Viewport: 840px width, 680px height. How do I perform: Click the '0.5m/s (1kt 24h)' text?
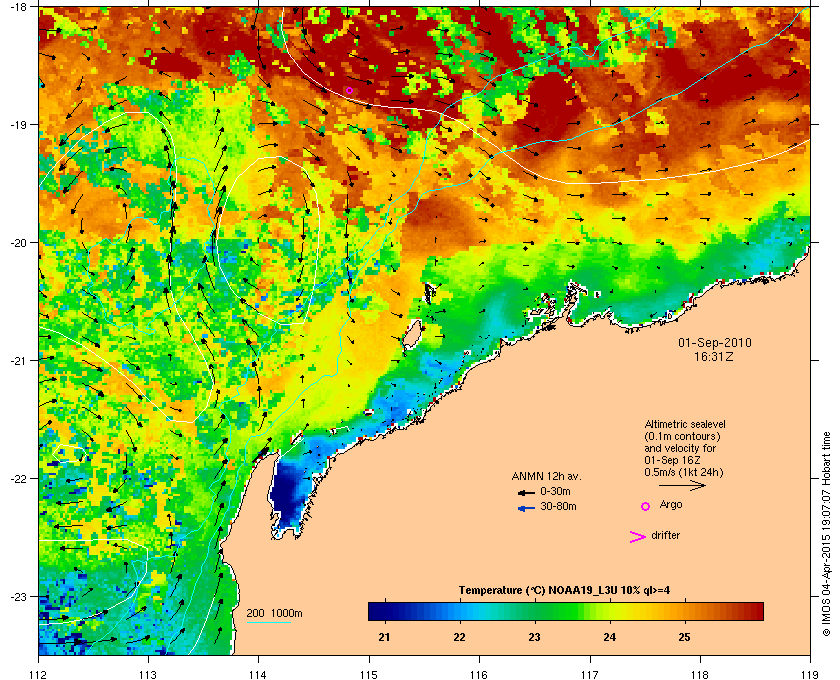684,473
